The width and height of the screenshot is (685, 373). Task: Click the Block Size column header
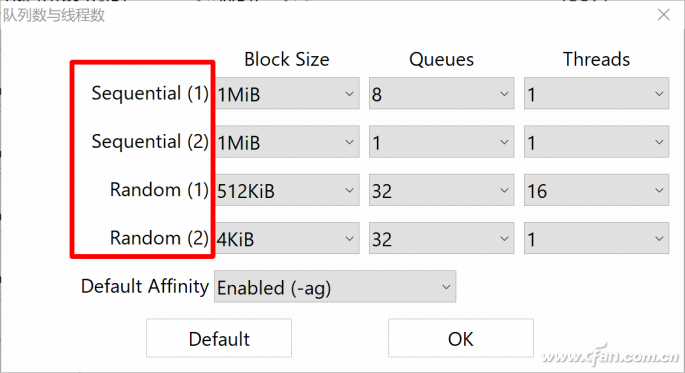[287, 59]
